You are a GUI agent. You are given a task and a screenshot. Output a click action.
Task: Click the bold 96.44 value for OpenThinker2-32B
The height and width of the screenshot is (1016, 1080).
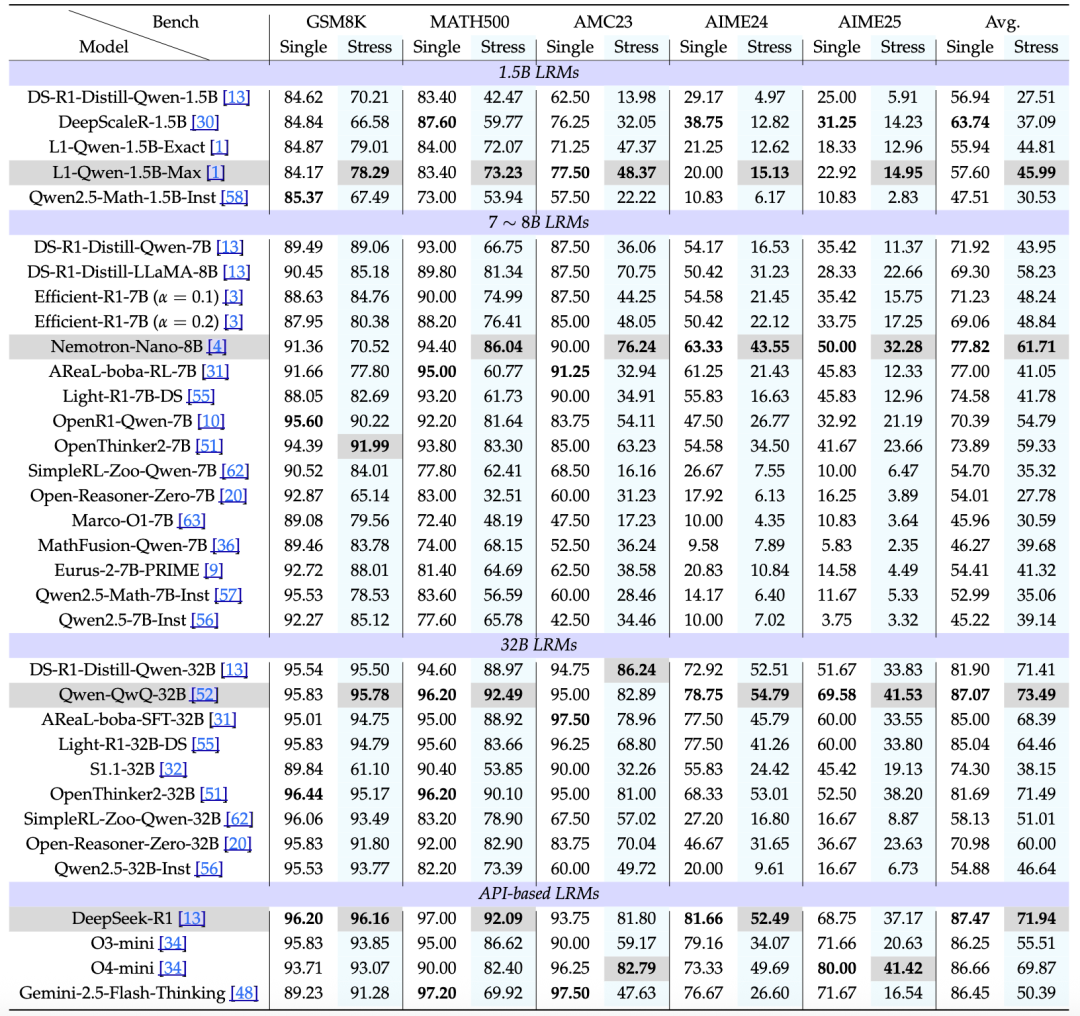303,794
